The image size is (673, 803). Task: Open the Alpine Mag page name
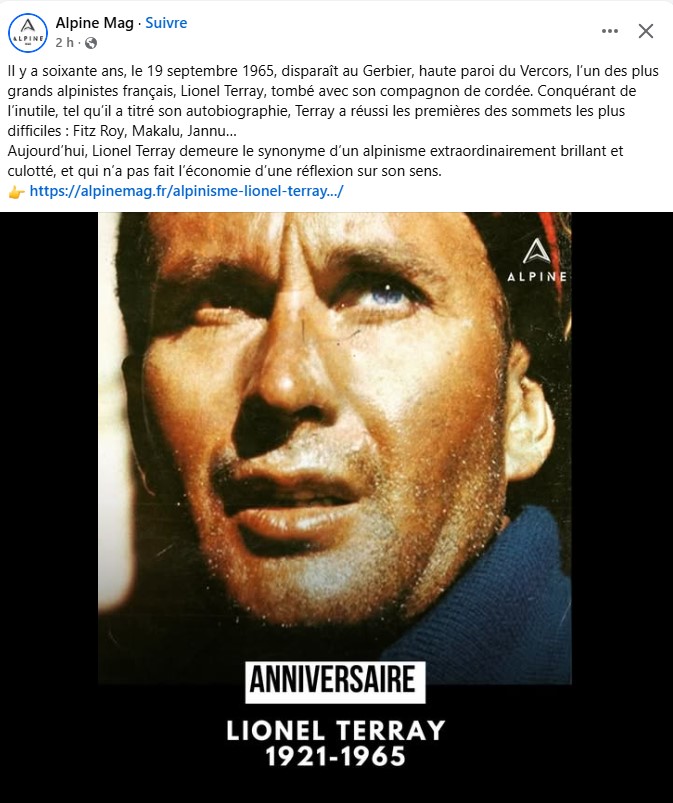point(95,23)
